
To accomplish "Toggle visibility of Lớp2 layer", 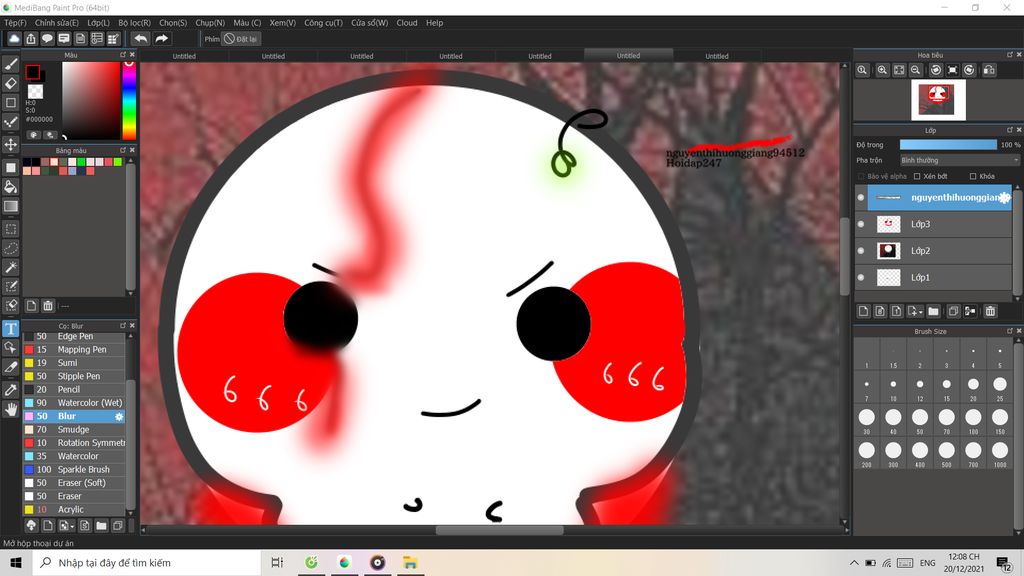I will pos(861,251).
